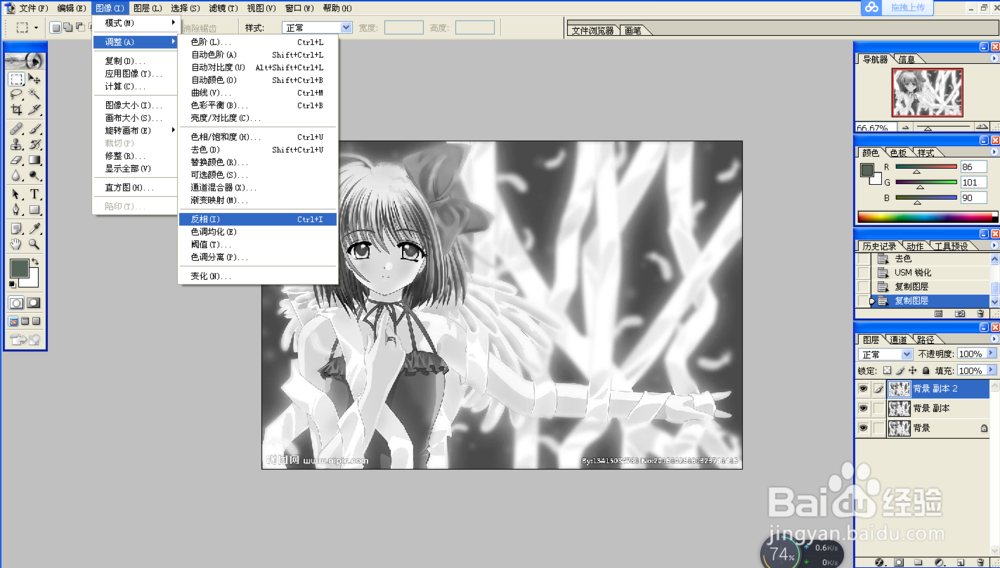Viewport: 1000px width, 568px height.
Task: Select the Type tool
Action: (x=34, y=194)
